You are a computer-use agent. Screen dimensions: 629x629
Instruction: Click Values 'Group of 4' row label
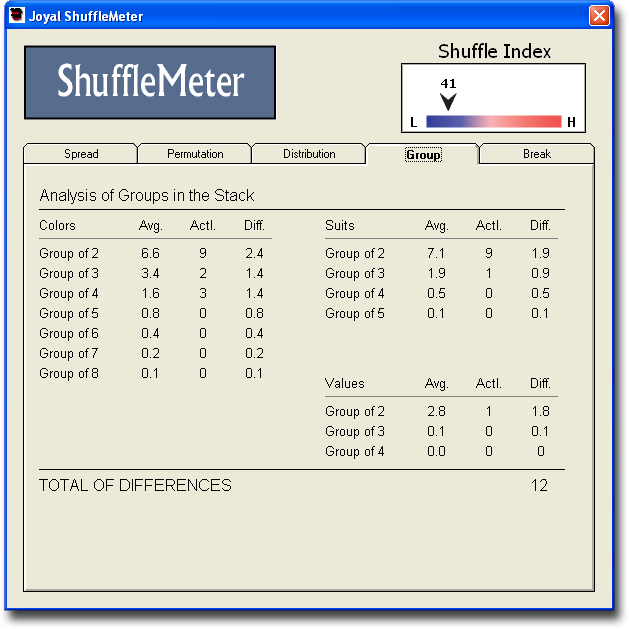355,452
